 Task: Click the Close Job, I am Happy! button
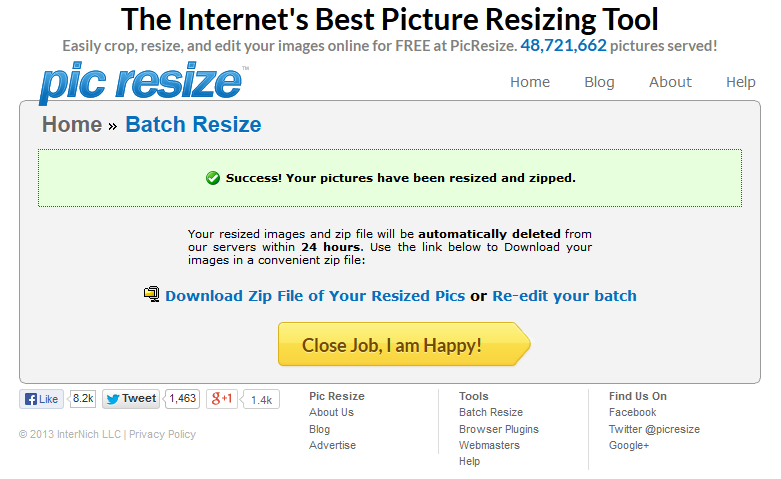pyautogui.click(x=404, y=344)
